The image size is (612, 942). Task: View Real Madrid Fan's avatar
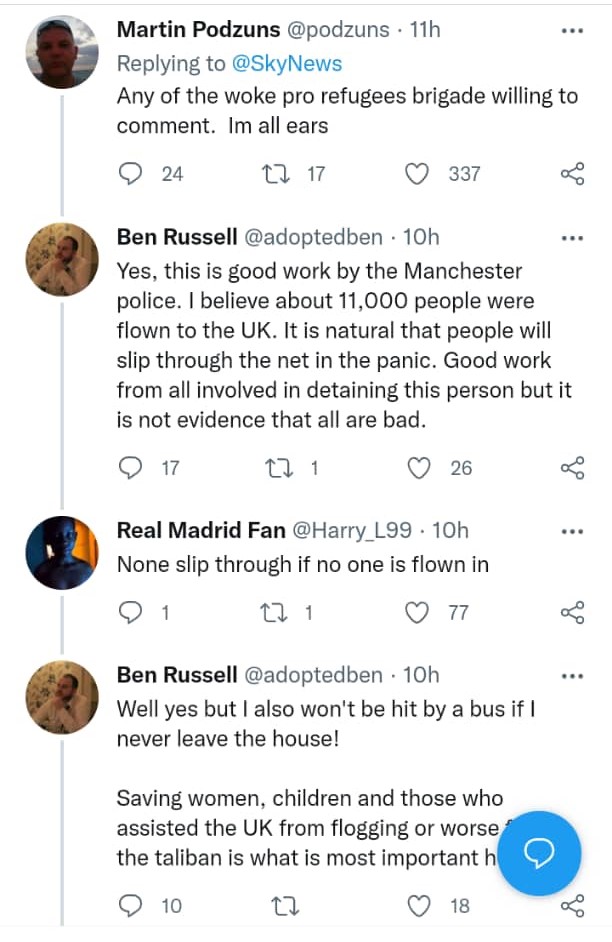pyautogui.click(x=61, y=553)
